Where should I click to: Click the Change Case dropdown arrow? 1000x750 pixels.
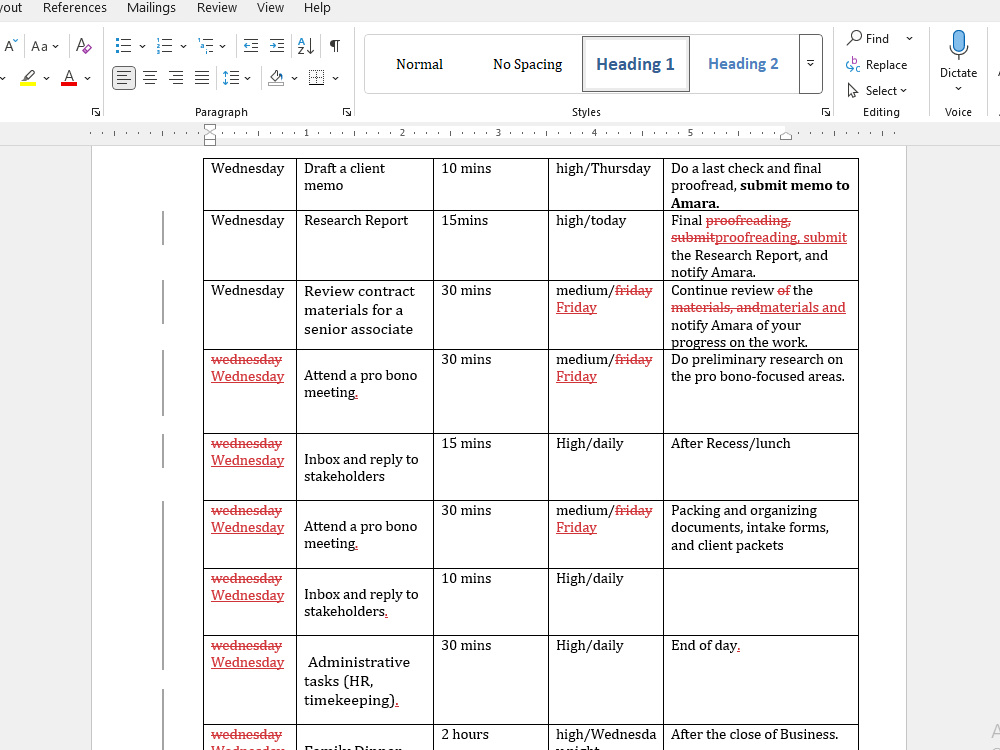(55, 46)
